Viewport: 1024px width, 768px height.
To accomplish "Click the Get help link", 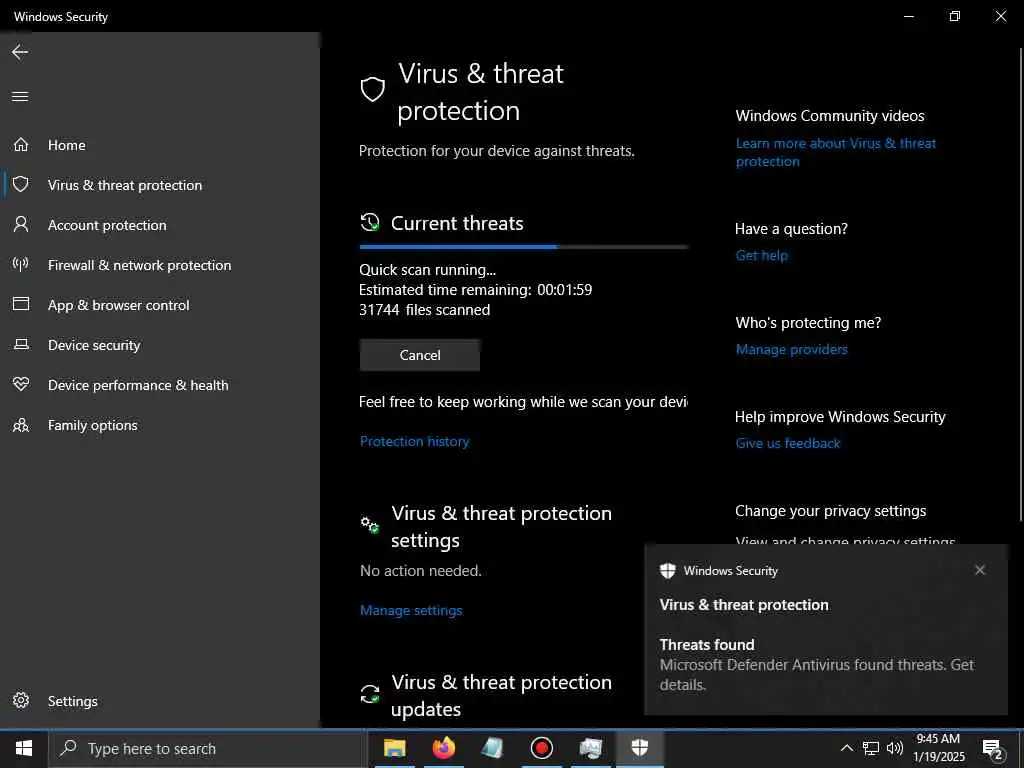I will pyautogui.click(x=761, y=255).
